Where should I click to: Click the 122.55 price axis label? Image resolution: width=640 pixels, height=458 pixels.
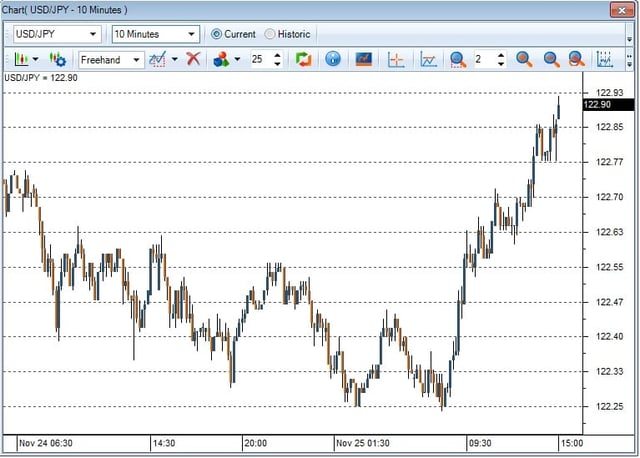click(610, 267)
